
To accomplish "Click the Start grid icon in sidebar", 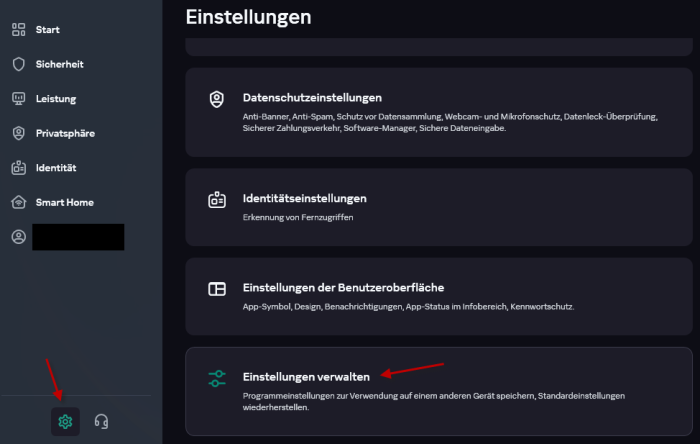I will pyautogui.click(x=18, y=30).
